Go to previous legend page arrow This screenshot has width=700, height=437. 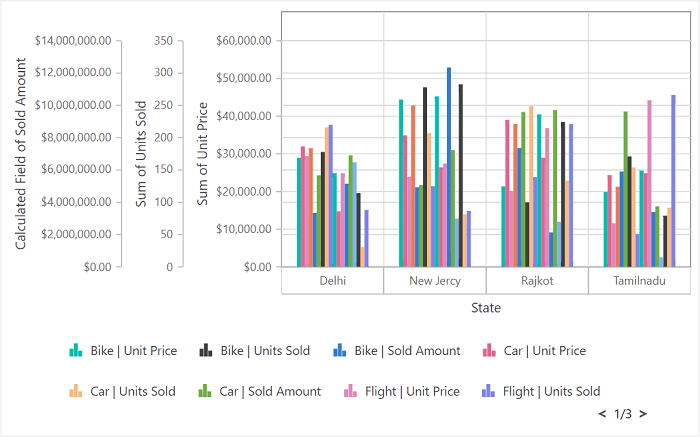[x=602, y=413]
